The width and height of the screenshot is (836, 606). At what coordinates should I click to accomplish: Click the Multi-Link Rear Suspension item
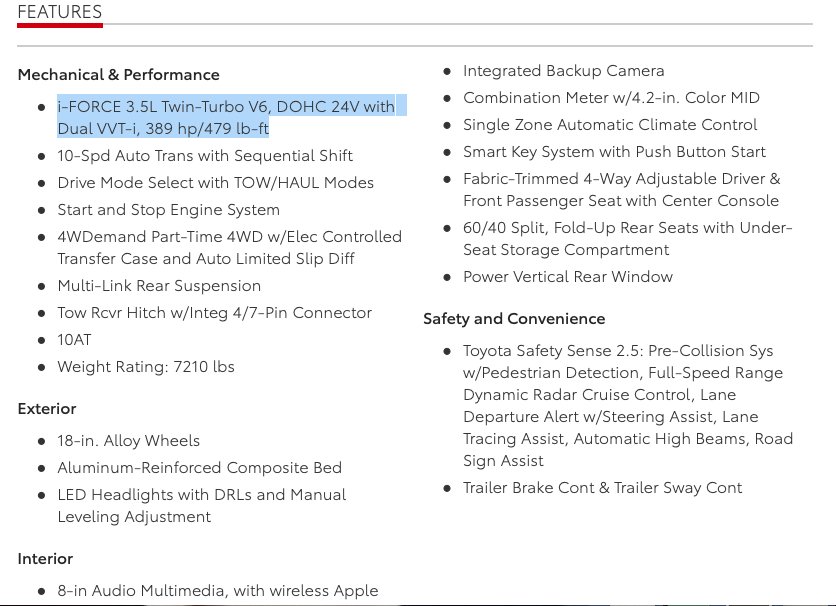coord(159,286)
